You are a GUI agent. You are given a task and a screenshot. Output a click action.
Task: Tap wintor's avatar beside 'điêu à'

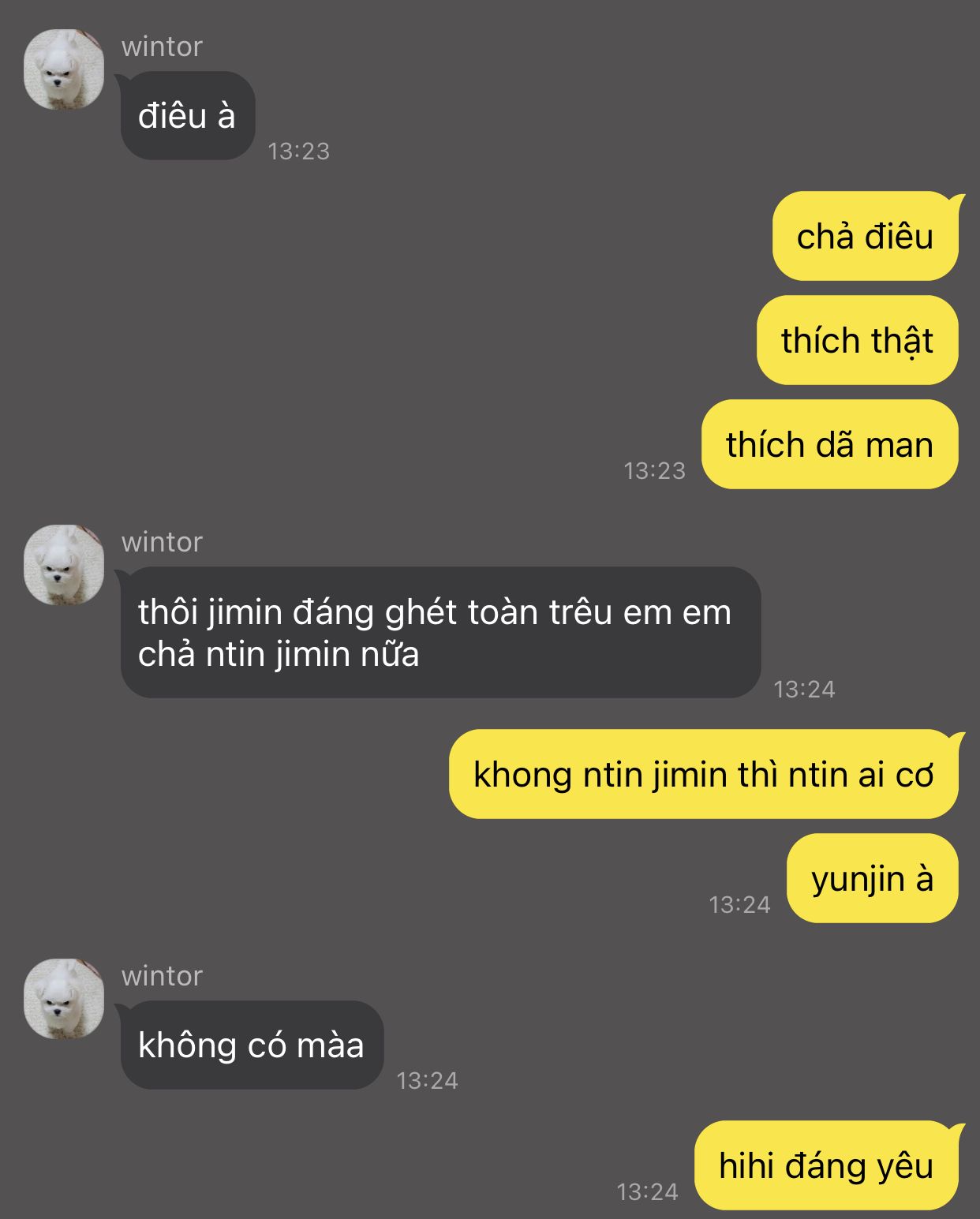click(64, 69)
